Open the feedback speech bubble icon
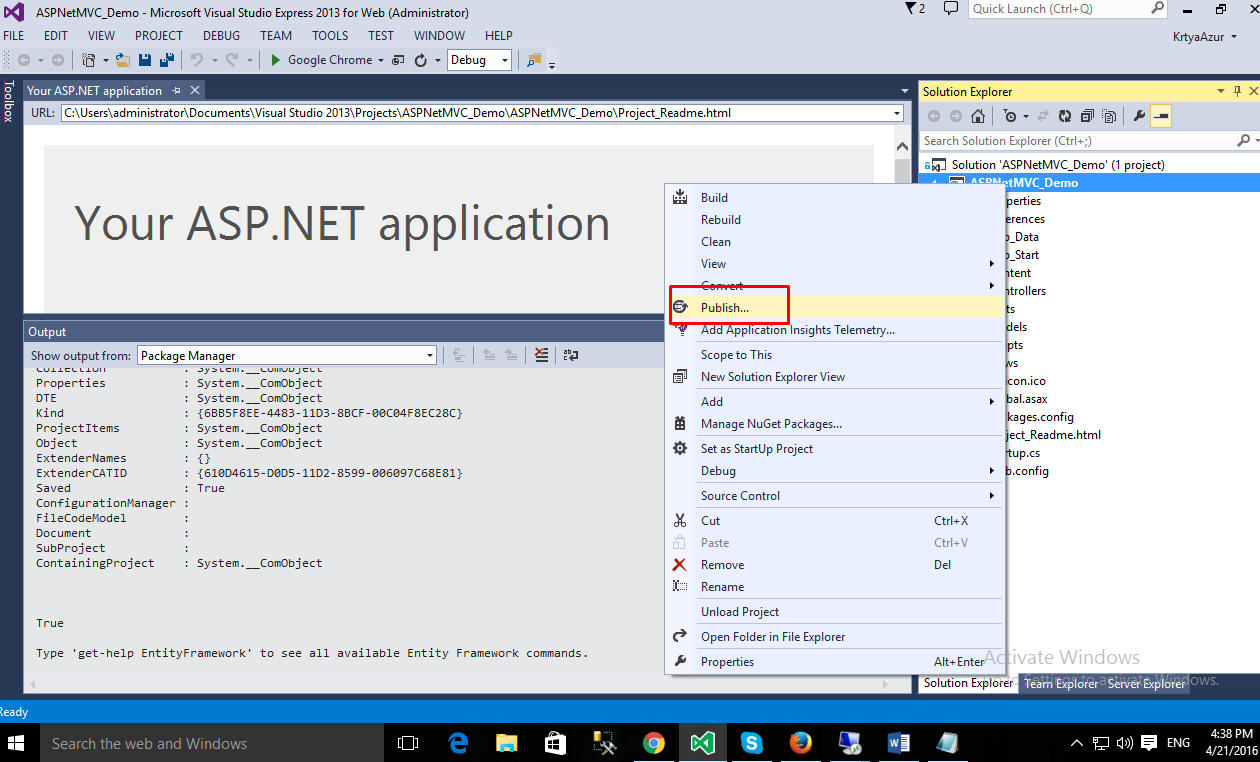The width and height of the screenshot is (1260, 762). 951,8
